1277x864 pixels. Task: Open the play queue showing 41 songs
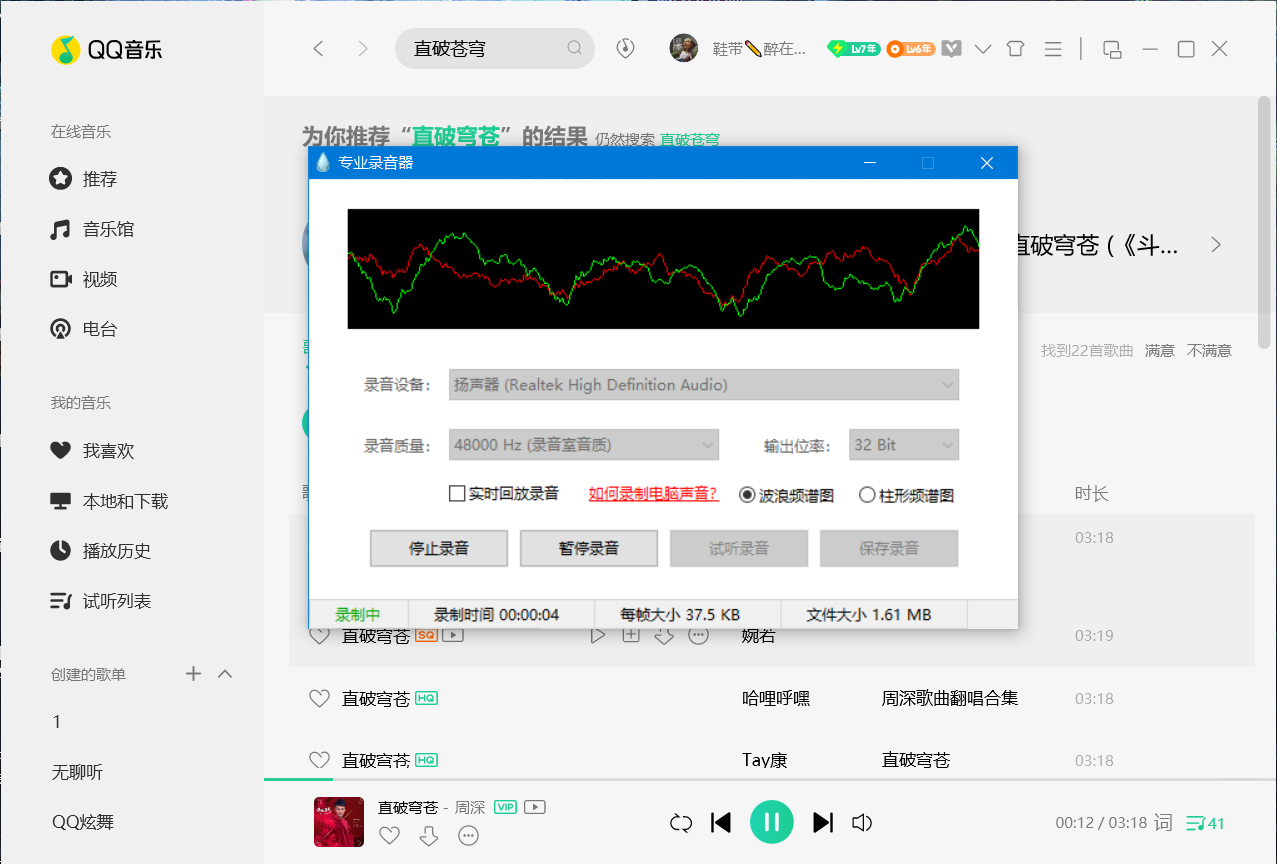1205,823
